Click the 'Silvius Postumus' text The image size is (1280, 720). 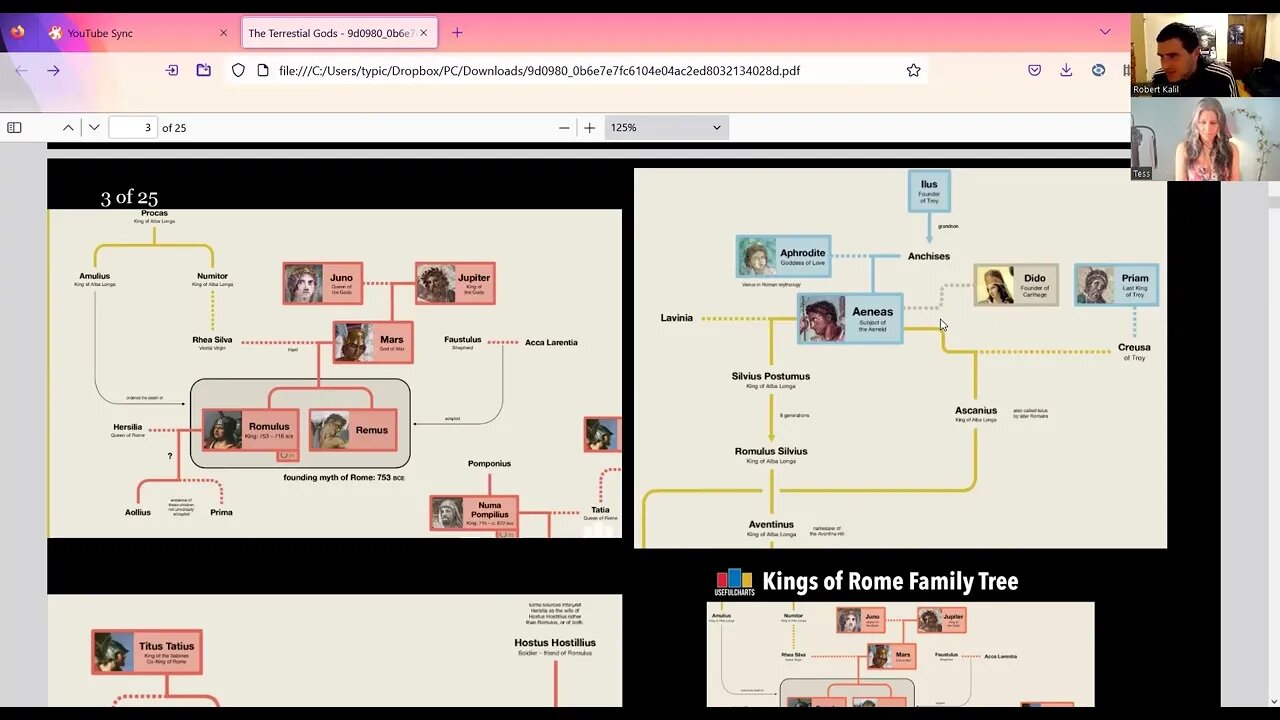coord(771,376)
